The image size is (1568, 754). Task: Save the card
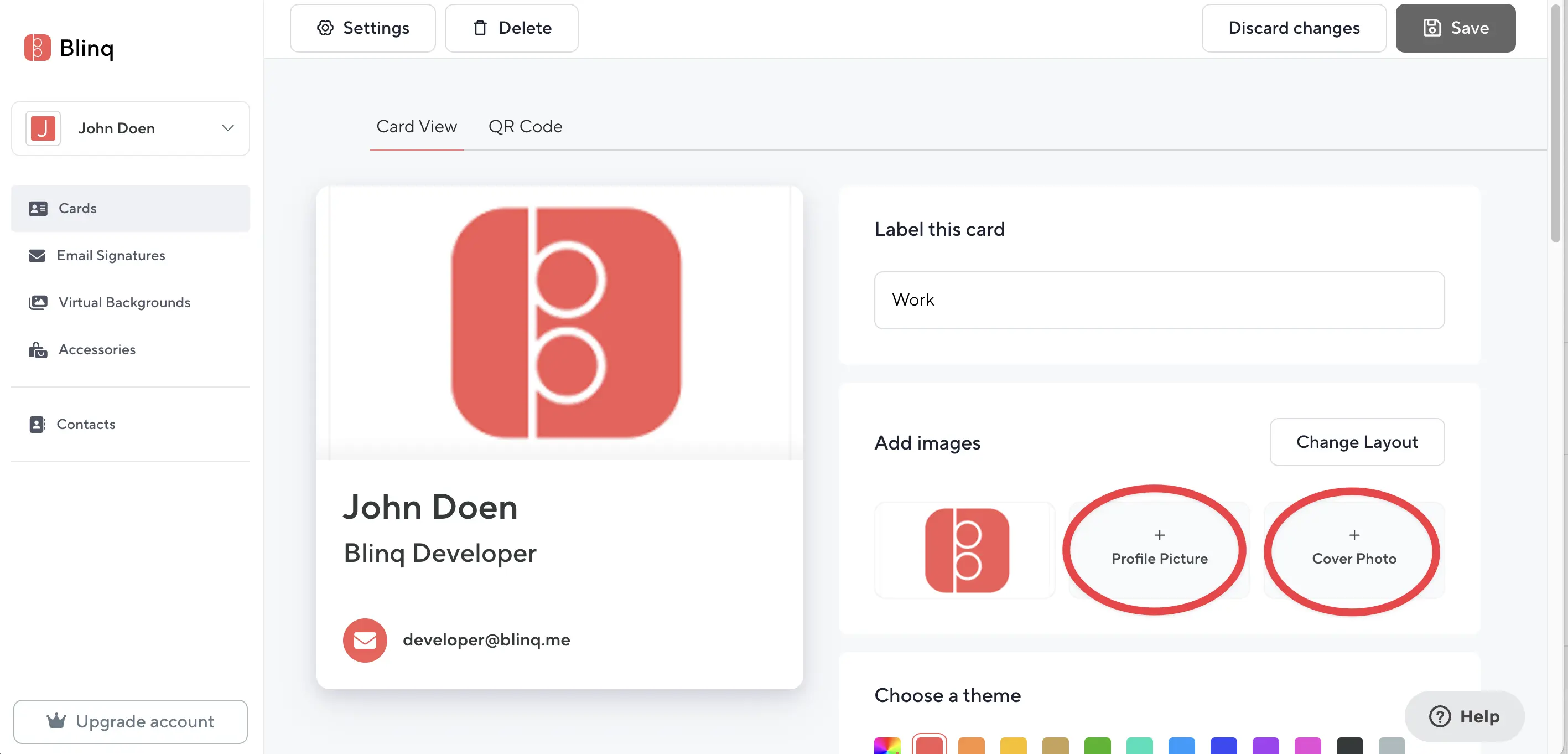1455,28
